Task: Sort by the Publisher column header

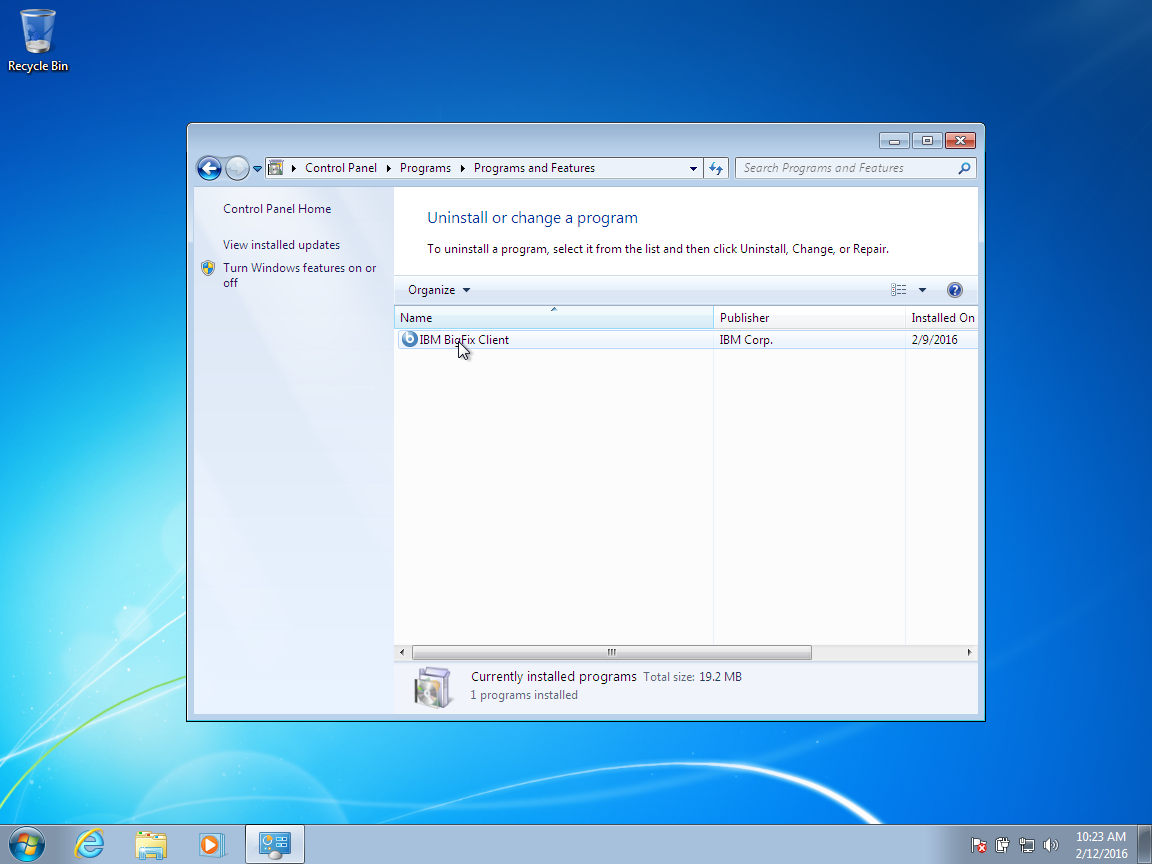Action: (809, 318)
